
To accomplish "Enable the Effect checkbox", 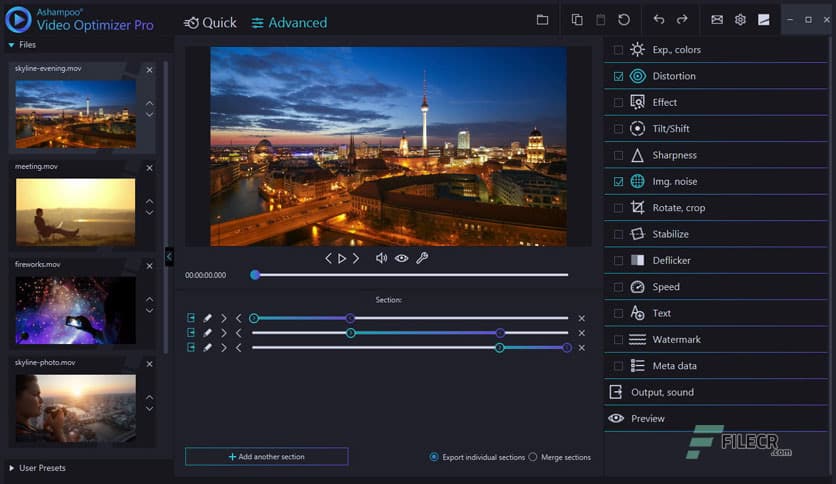I will pyautogui.click(x=618, y=102).
